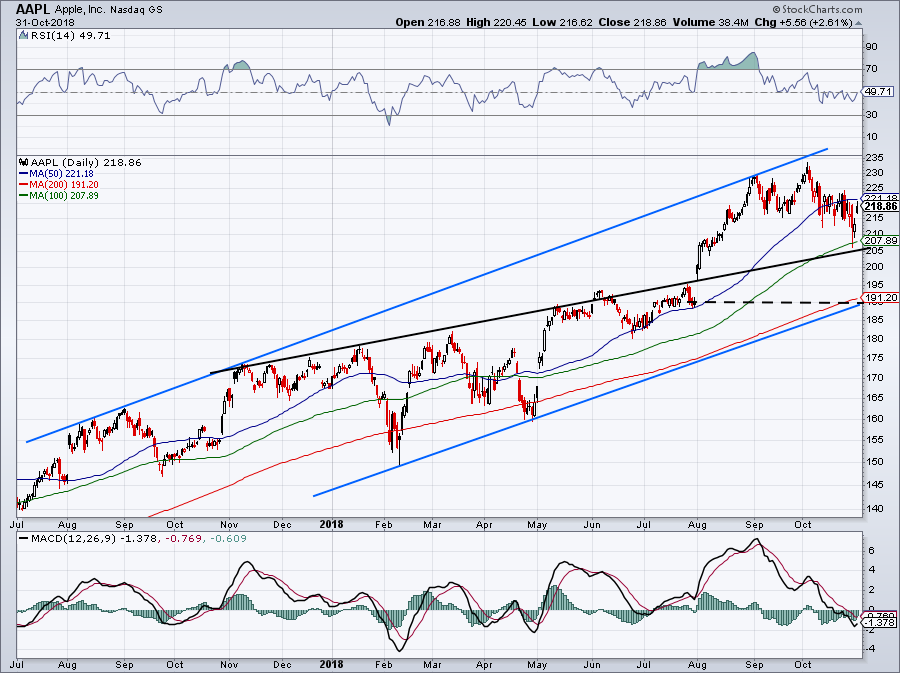Click the red MA(200) legend line swatch

[24, 185]
